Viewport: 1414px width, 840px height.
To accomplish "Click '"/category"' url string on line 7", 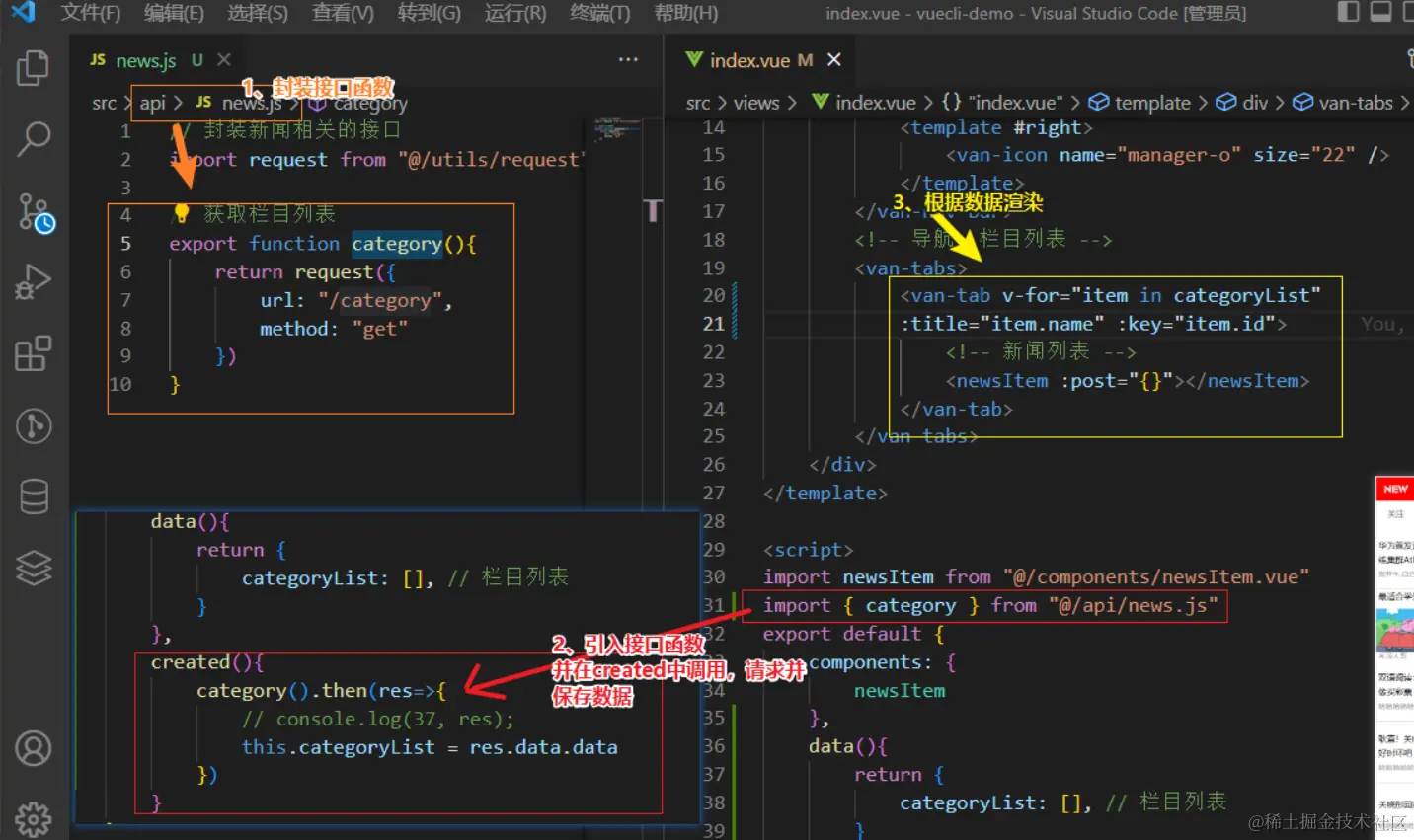I will click(380, 300).
